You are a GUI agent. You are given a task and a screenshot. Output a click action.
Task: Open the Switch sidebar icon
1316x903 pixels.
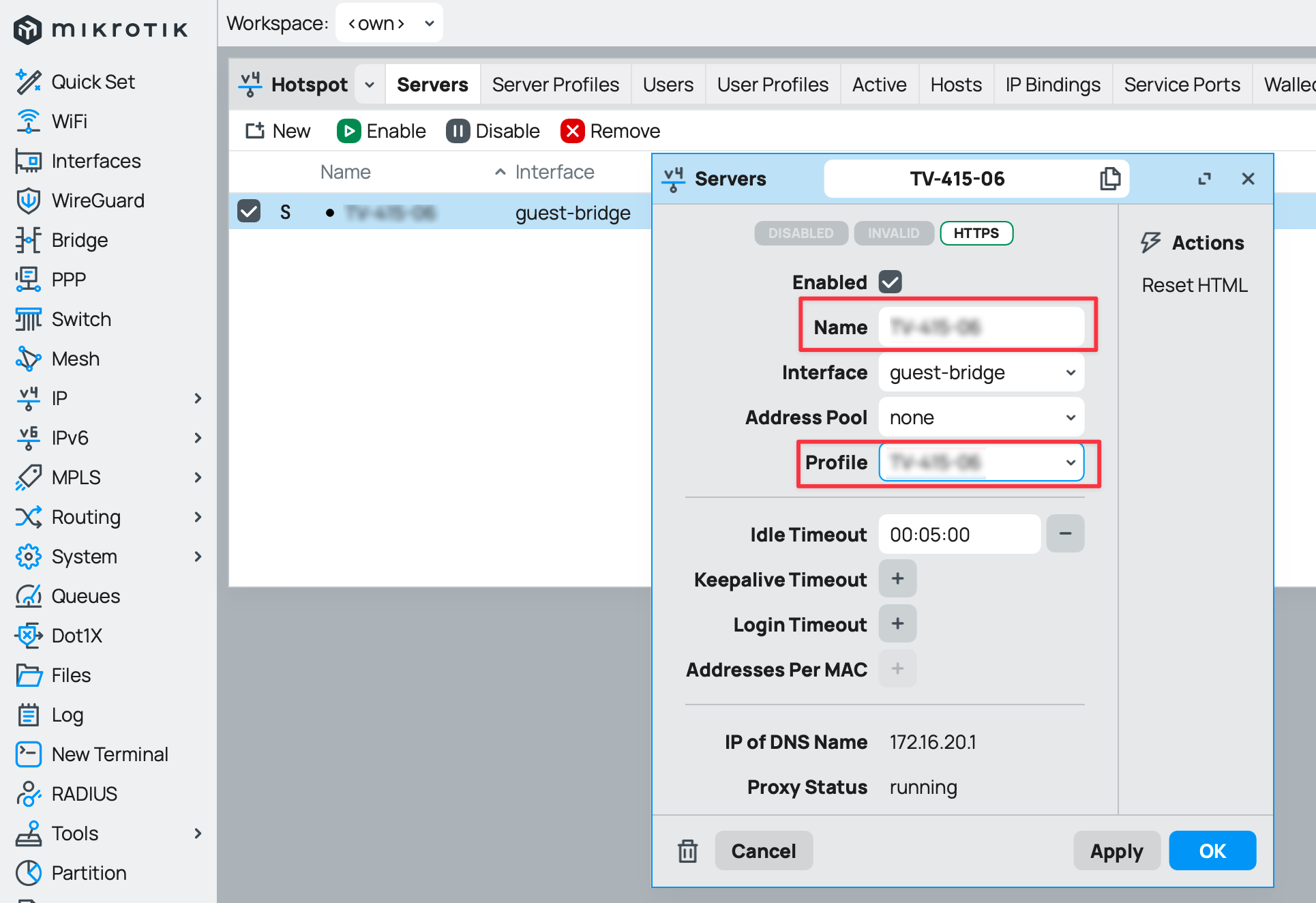[28, 319]
